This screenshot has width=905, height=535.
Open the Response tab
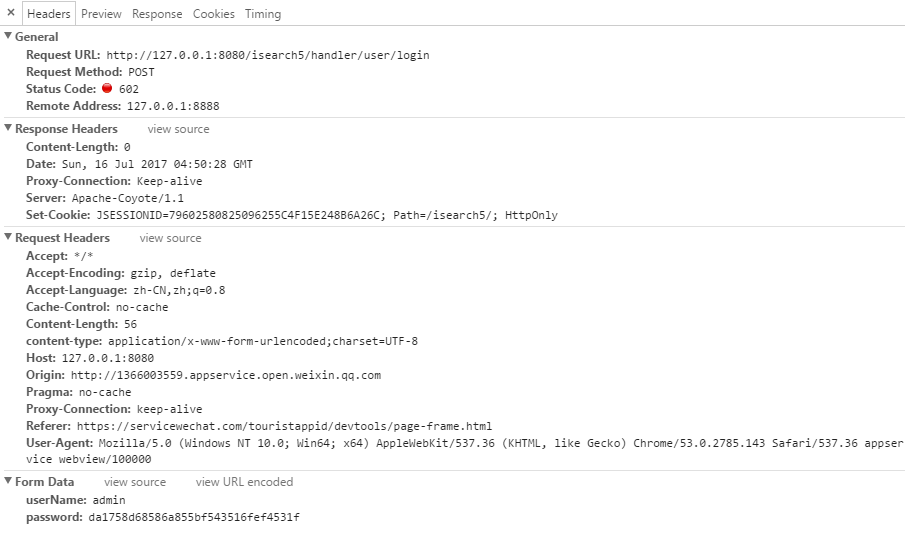tap(157, 14)
